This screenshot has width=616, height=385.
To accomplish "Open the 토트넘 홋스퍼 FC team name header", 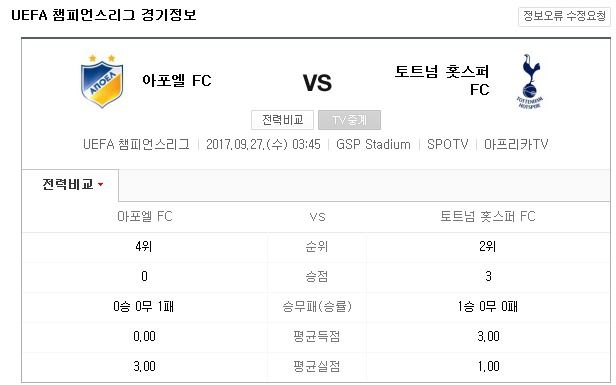I will 442,81.
